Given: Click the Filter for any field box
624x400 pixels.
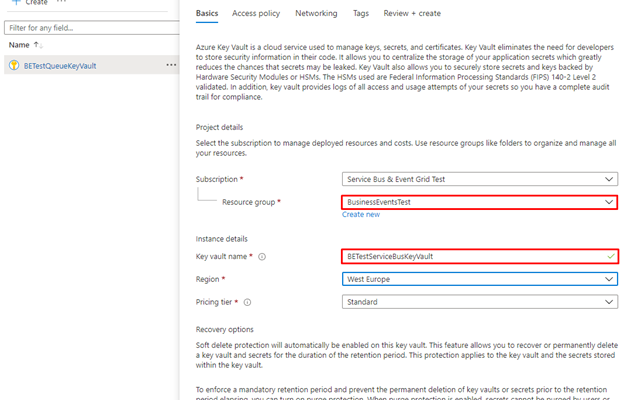Looking at the screenshot, I should click(92, 28).
